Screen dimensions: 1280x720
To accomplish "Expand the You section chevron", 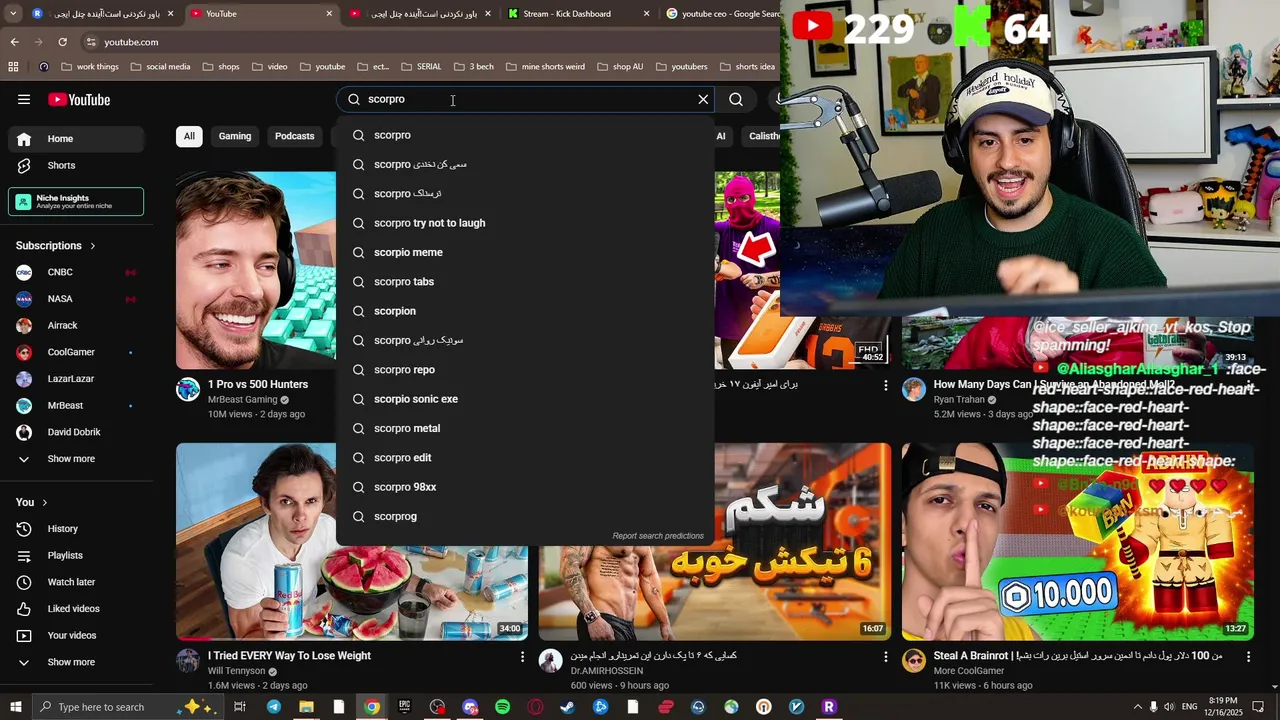I will coord(44,502).
